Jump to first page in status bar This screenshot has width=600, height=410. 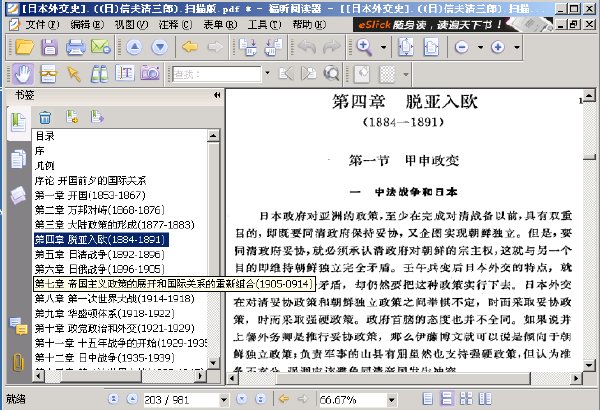[113, 399]
